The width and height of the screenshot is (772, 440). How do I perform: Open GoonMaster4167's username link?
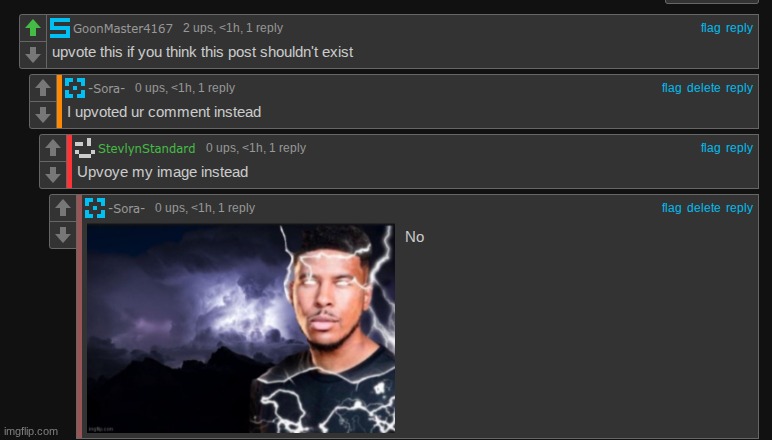[123, 29]
